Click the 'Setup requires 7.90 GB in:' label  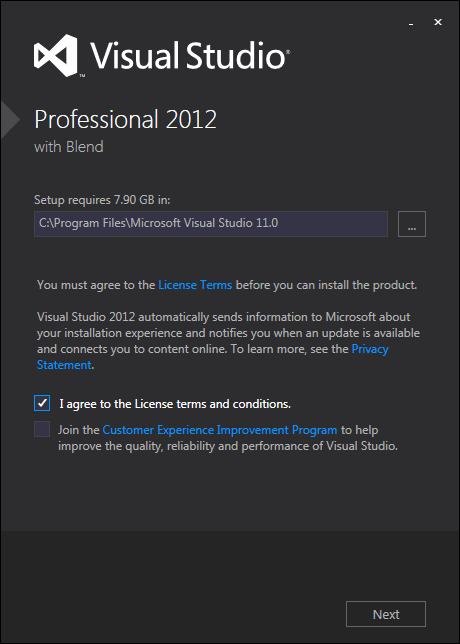click(x=102, y=200)
